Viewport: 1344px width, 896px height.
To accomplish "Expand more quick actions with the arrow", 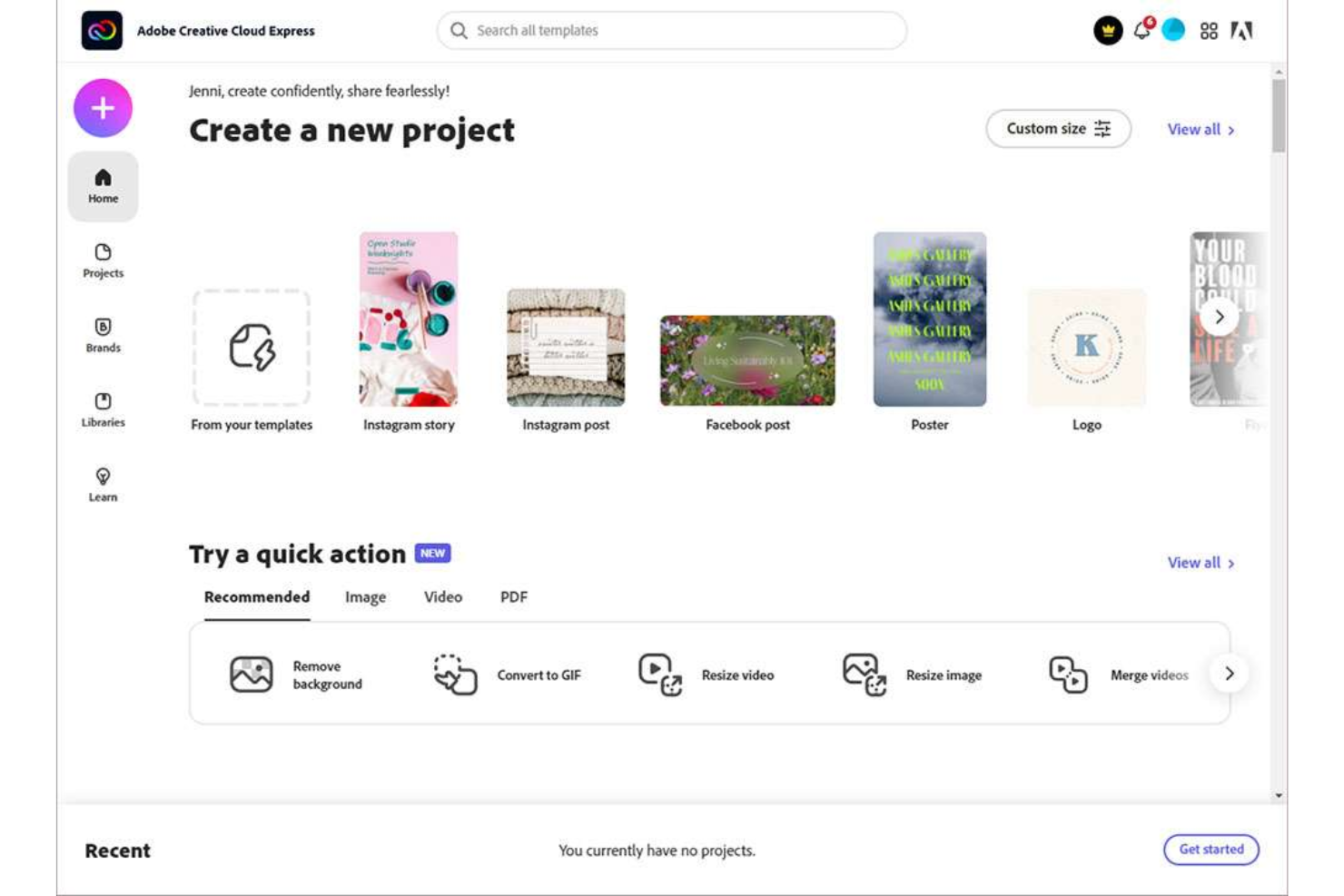I will coord(1230,674).
